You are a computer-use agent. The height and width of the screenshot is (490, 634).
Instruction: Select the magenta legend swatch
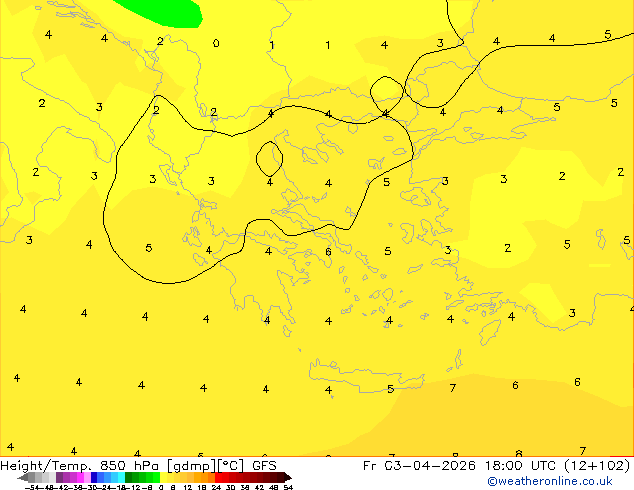[80, 477]
